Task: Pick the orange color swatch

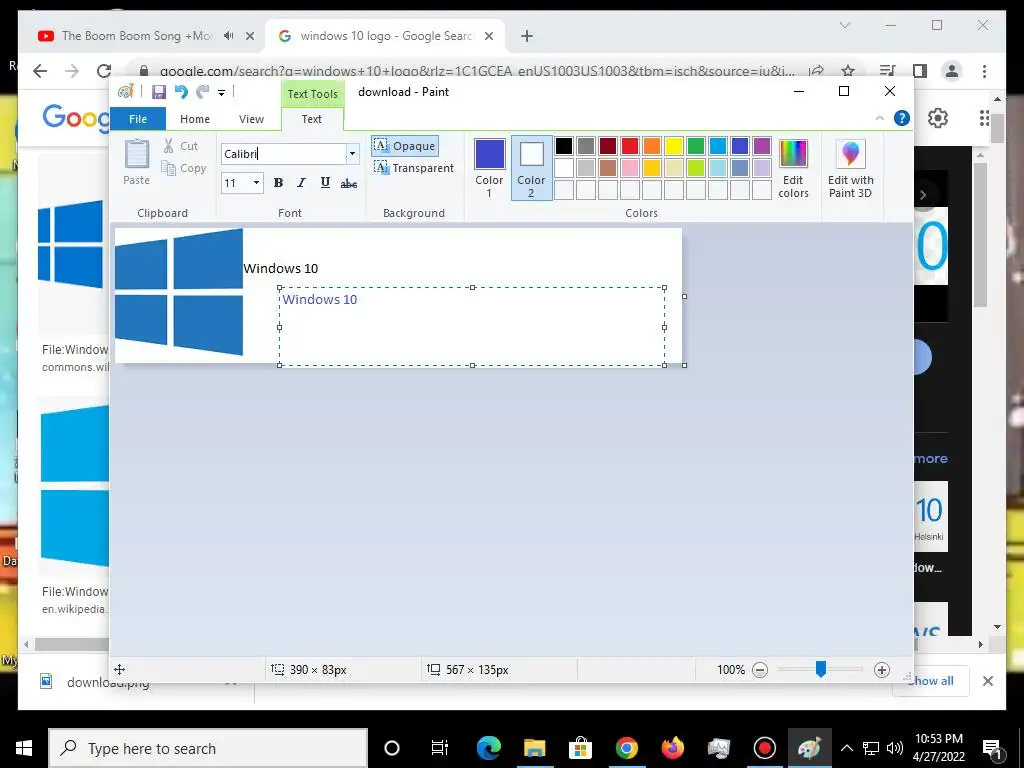Action: pos(652,146)
